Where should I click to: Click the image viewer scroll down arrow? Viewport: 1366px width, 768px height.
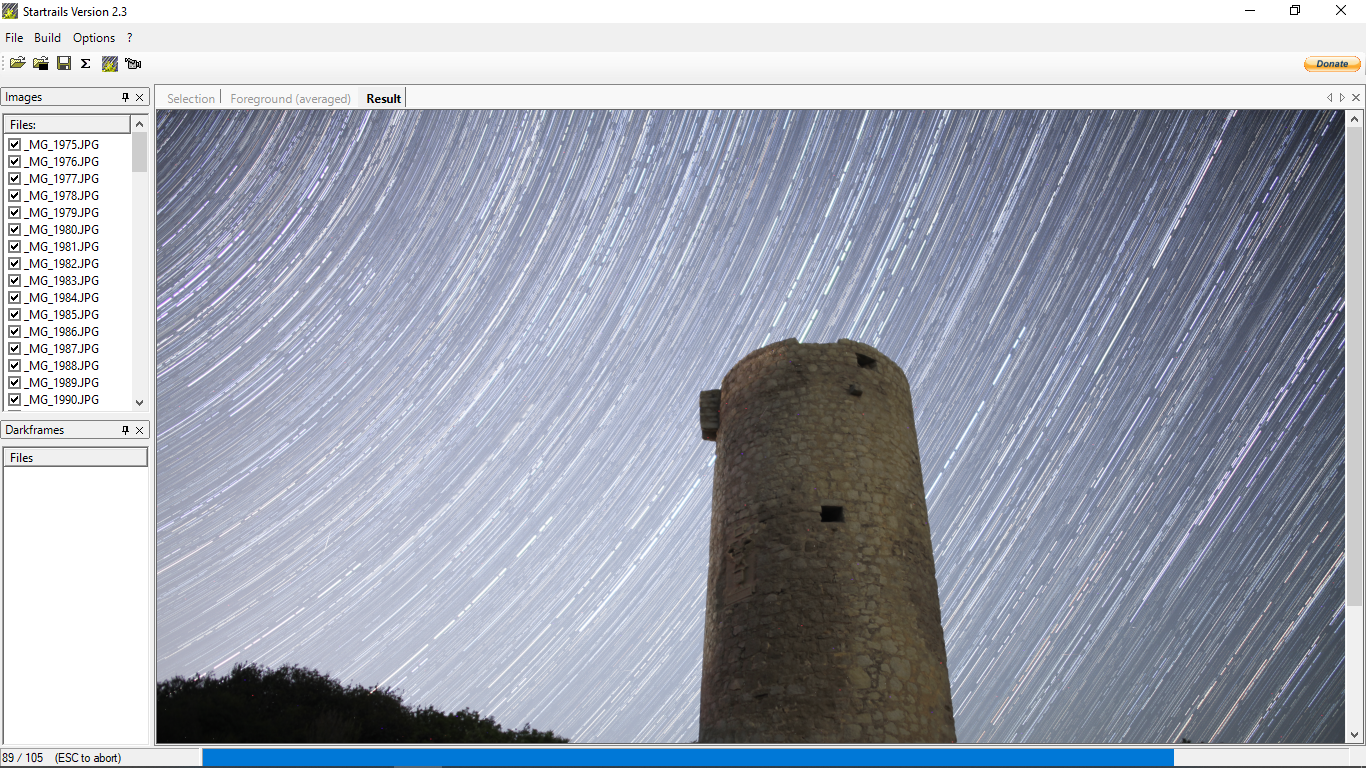click(x=1355, y=735)
